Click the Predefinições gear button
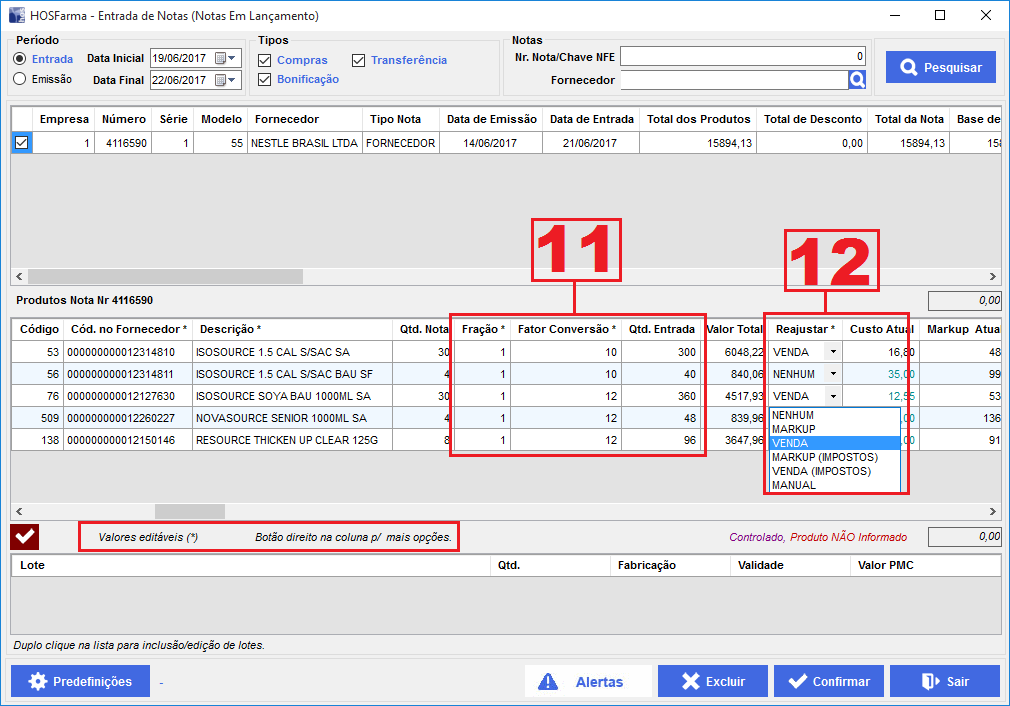 [81, 681]
